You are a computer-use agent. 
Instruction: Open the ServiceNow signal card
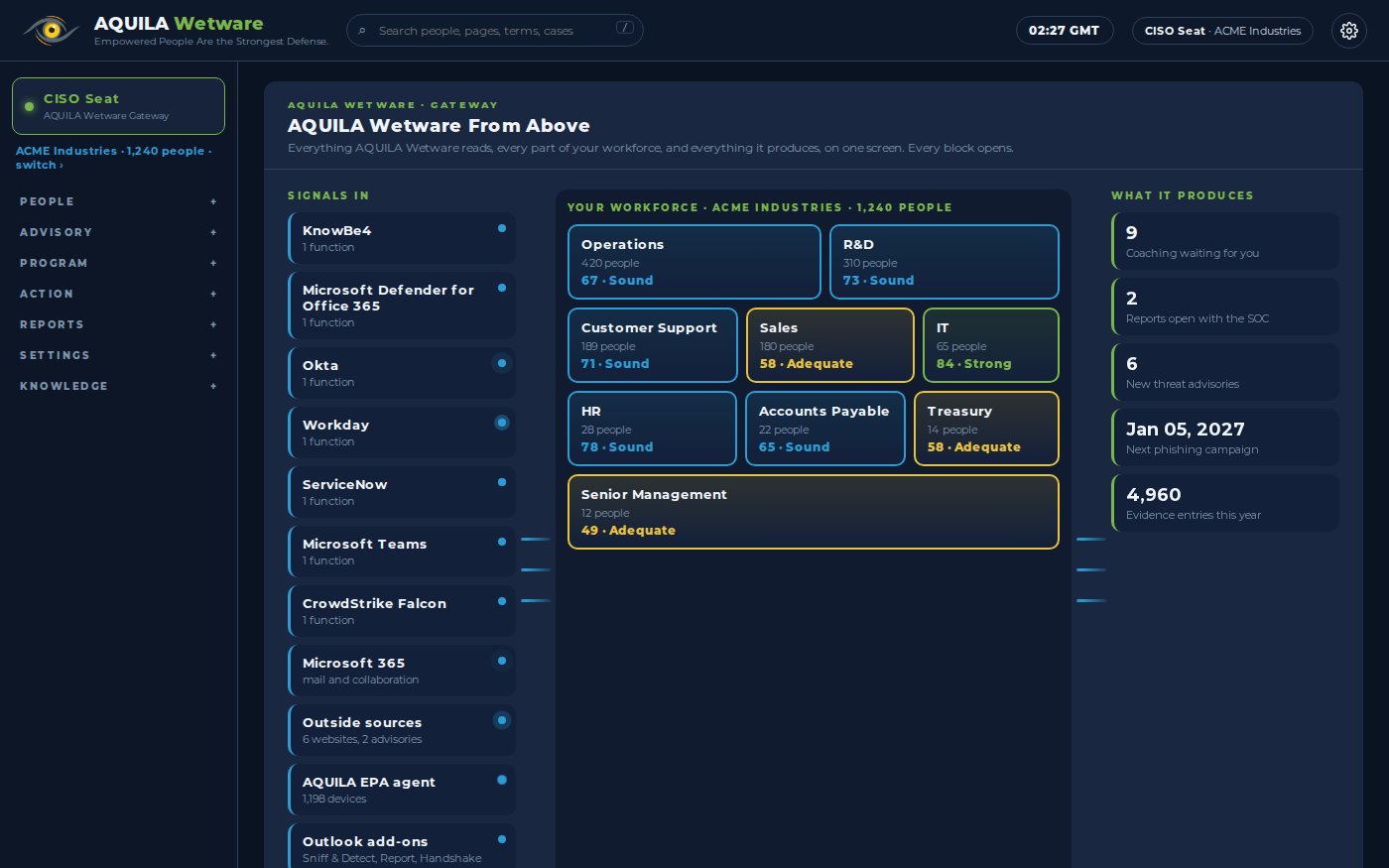[x=402, y=492]
